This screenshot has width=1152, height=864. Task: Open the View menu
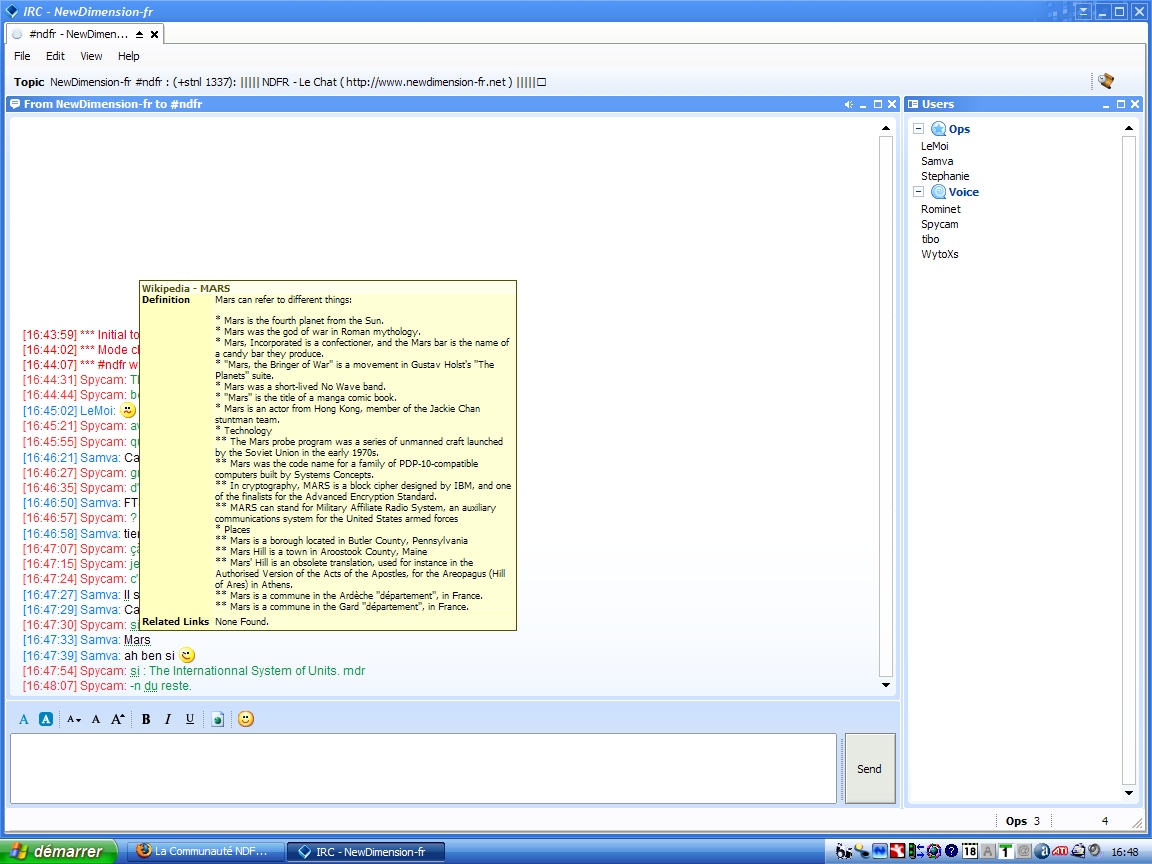pos(91,57)
